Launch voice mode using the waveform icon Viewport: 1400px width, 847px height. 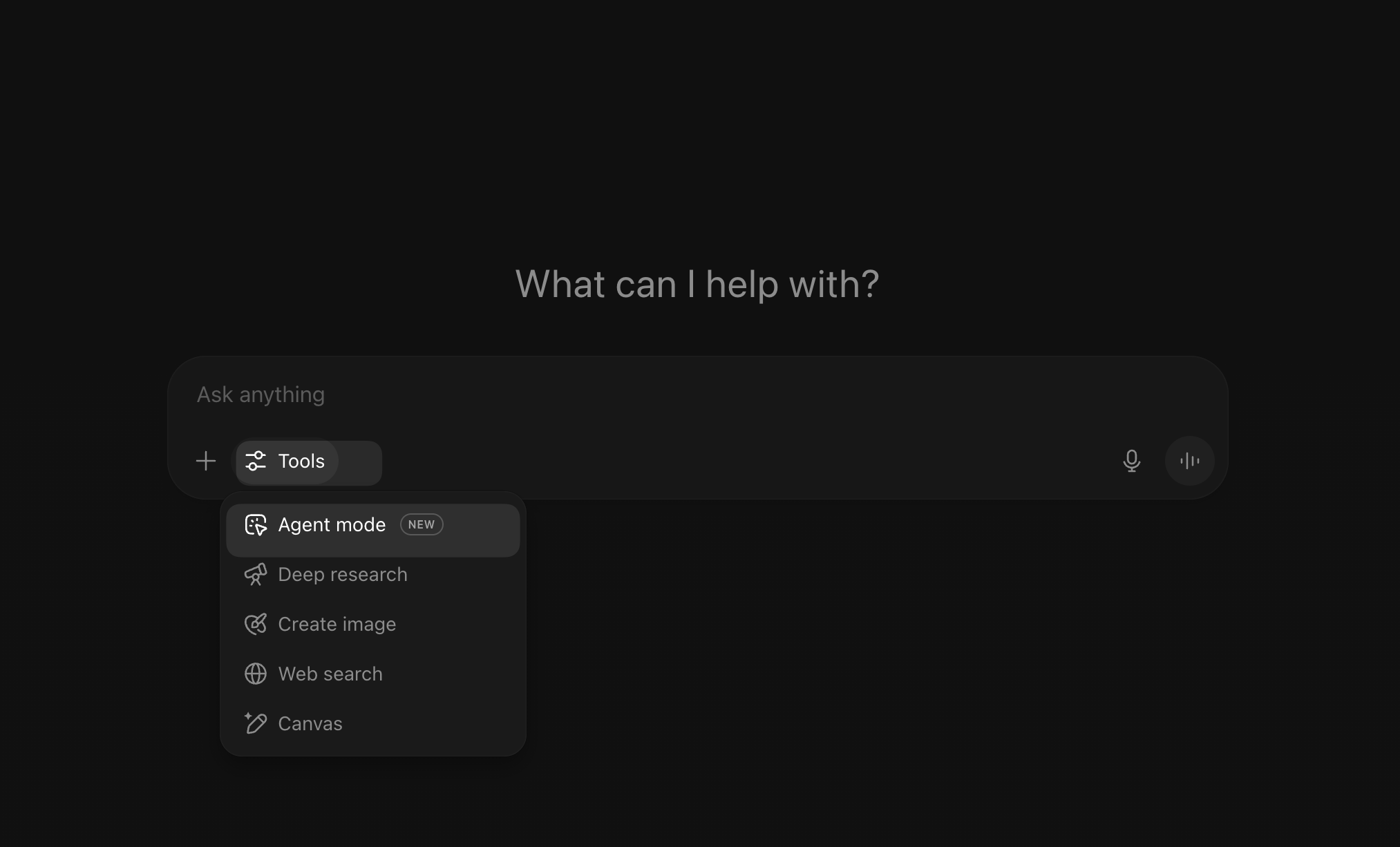point(1189,461)
